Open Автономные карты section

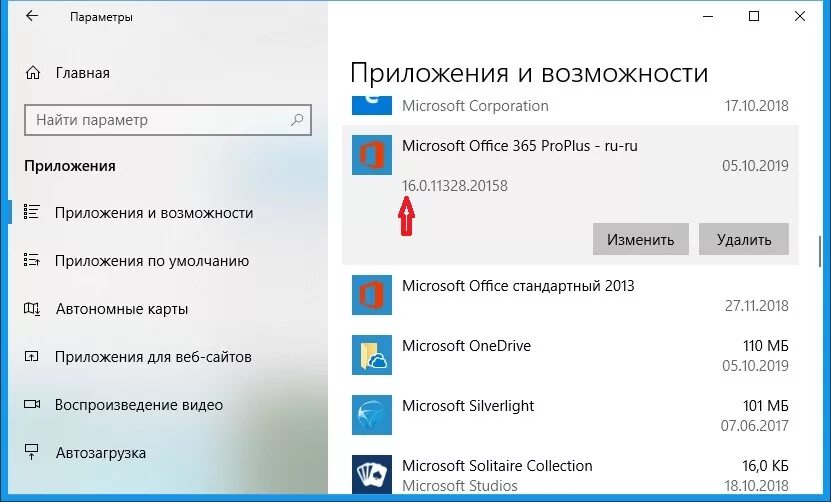[x=122, y=309]
